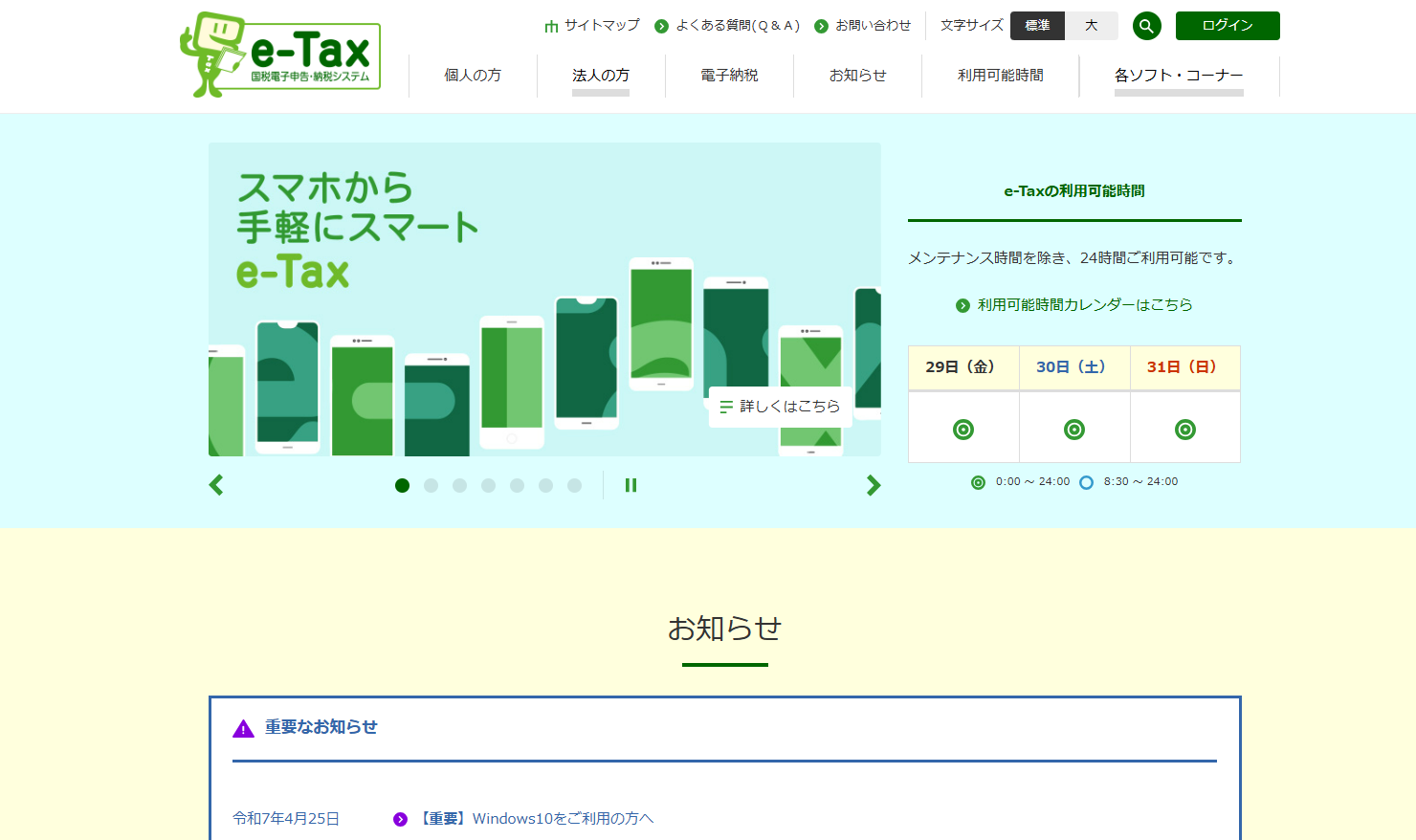Click the 令和7年4月25日 date text

pyautogui.click(x=286, y=819)
